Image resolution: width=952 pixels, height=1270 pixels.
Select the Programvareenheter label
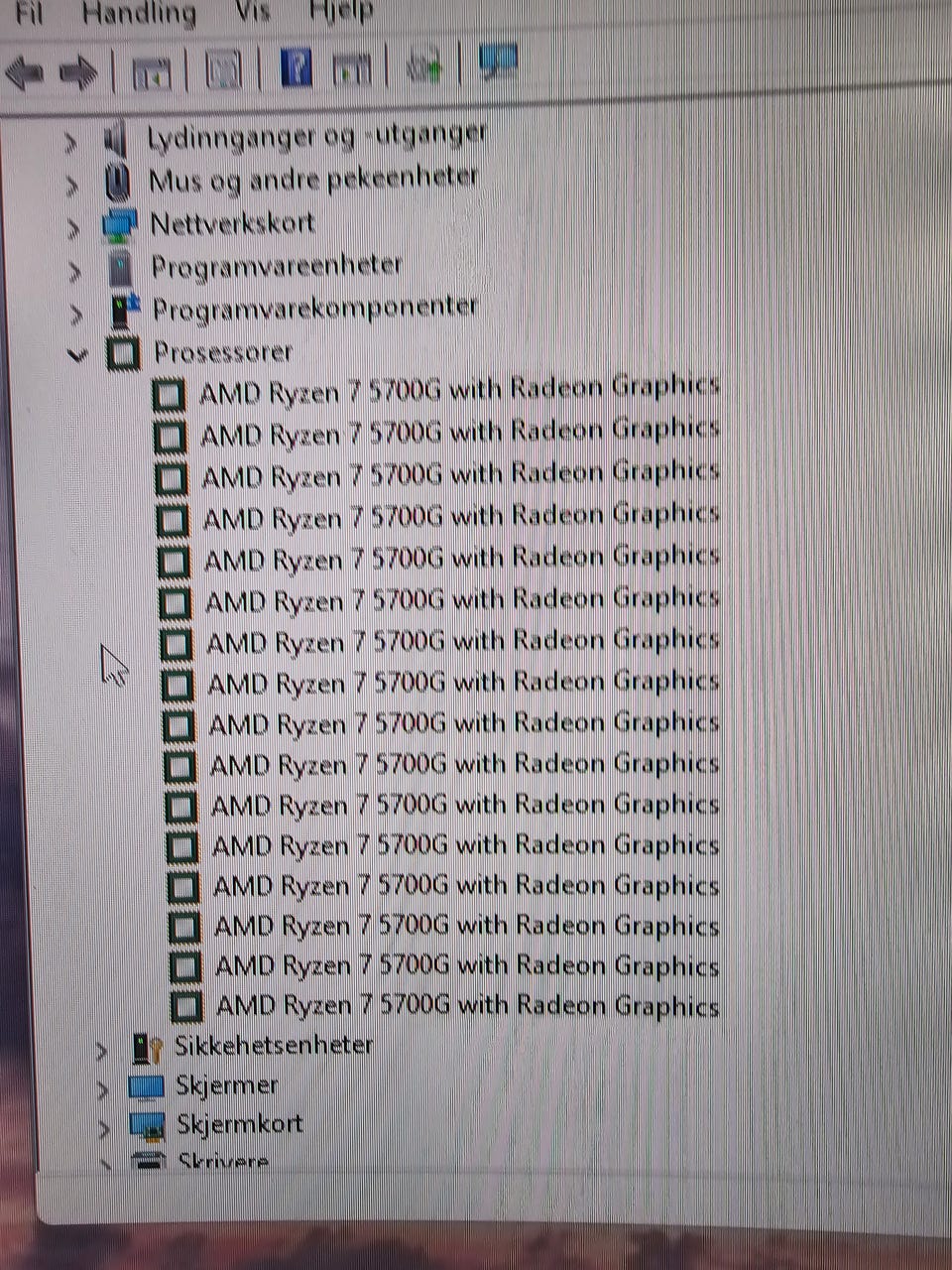point(277,266)
